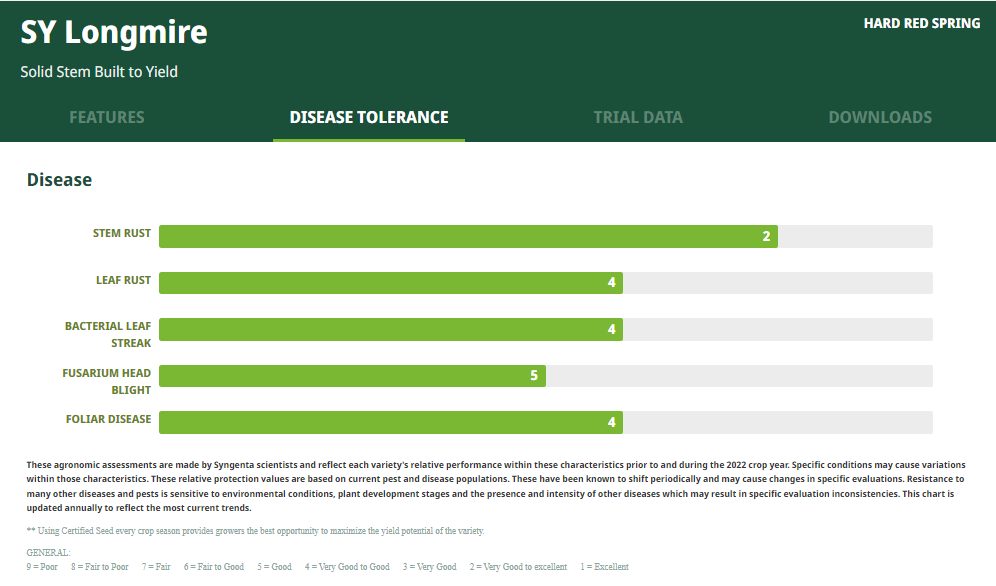996x586 pixels.
Task: Click the FOLIAR DISEASE label
Action: (109, 419)
